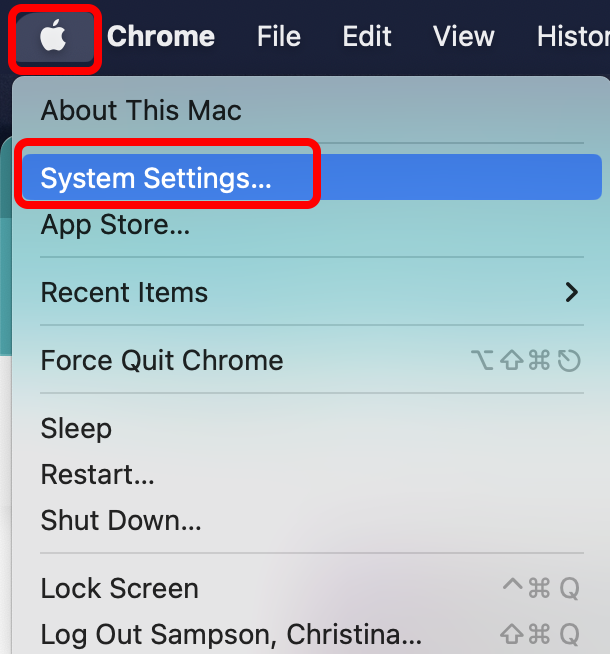The image size is (610, 654).
Task: Open the Edit menu
Action: (x=367, y=36)
